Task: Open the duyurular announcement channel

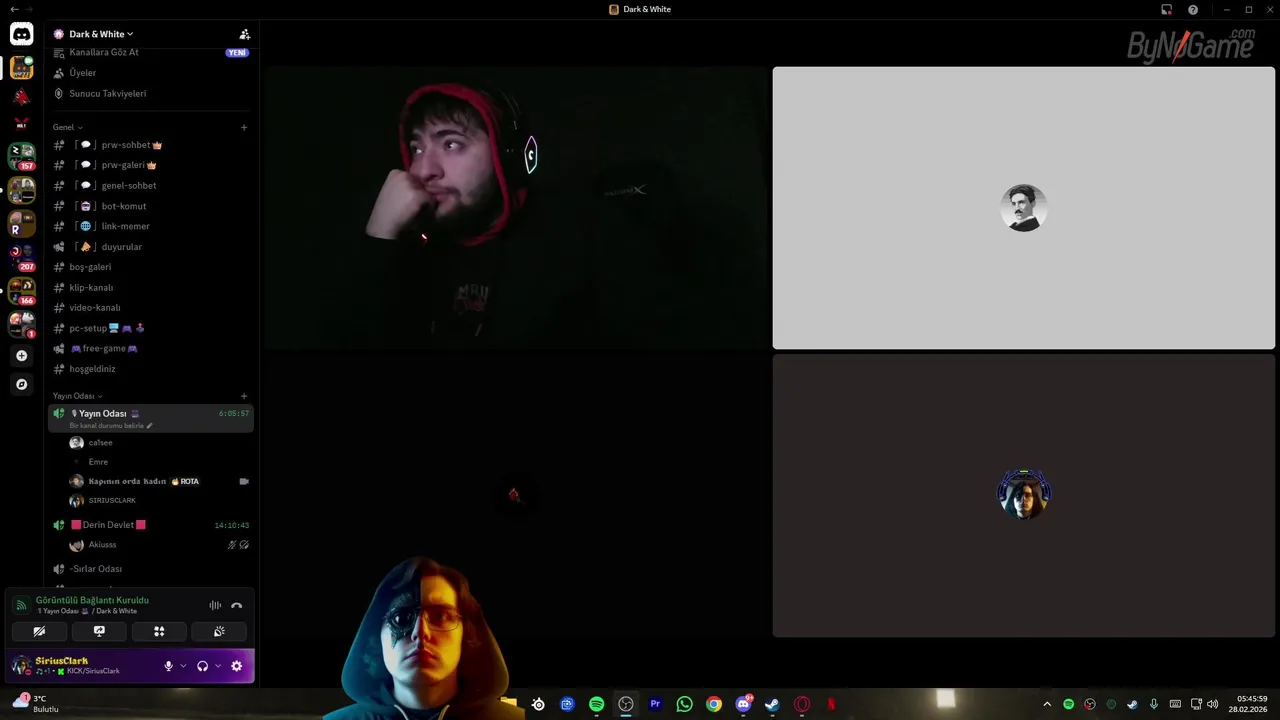Action: coord(150,247)
